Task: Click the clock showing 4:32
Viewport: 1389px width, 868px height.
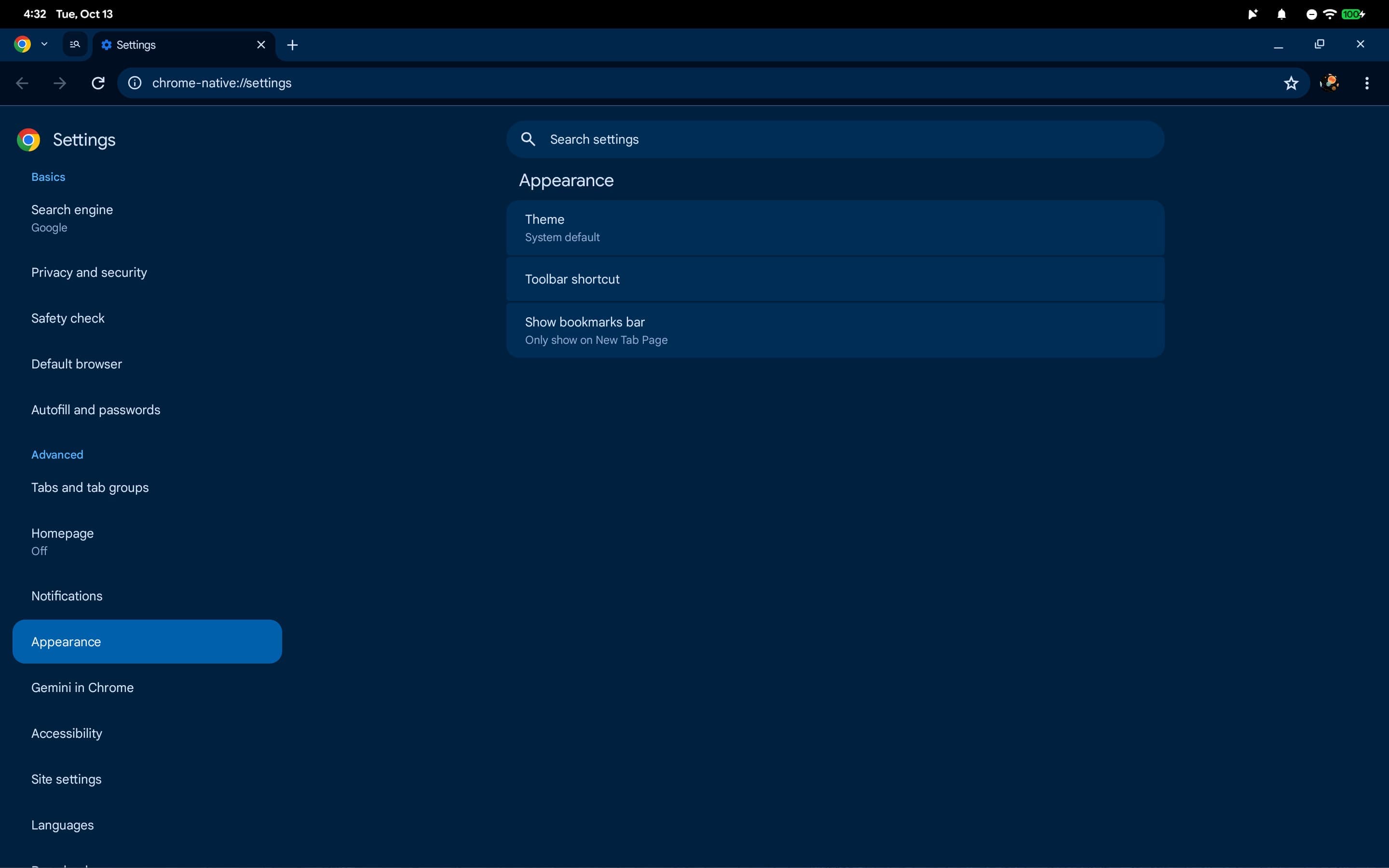Action: pos(34,14)
